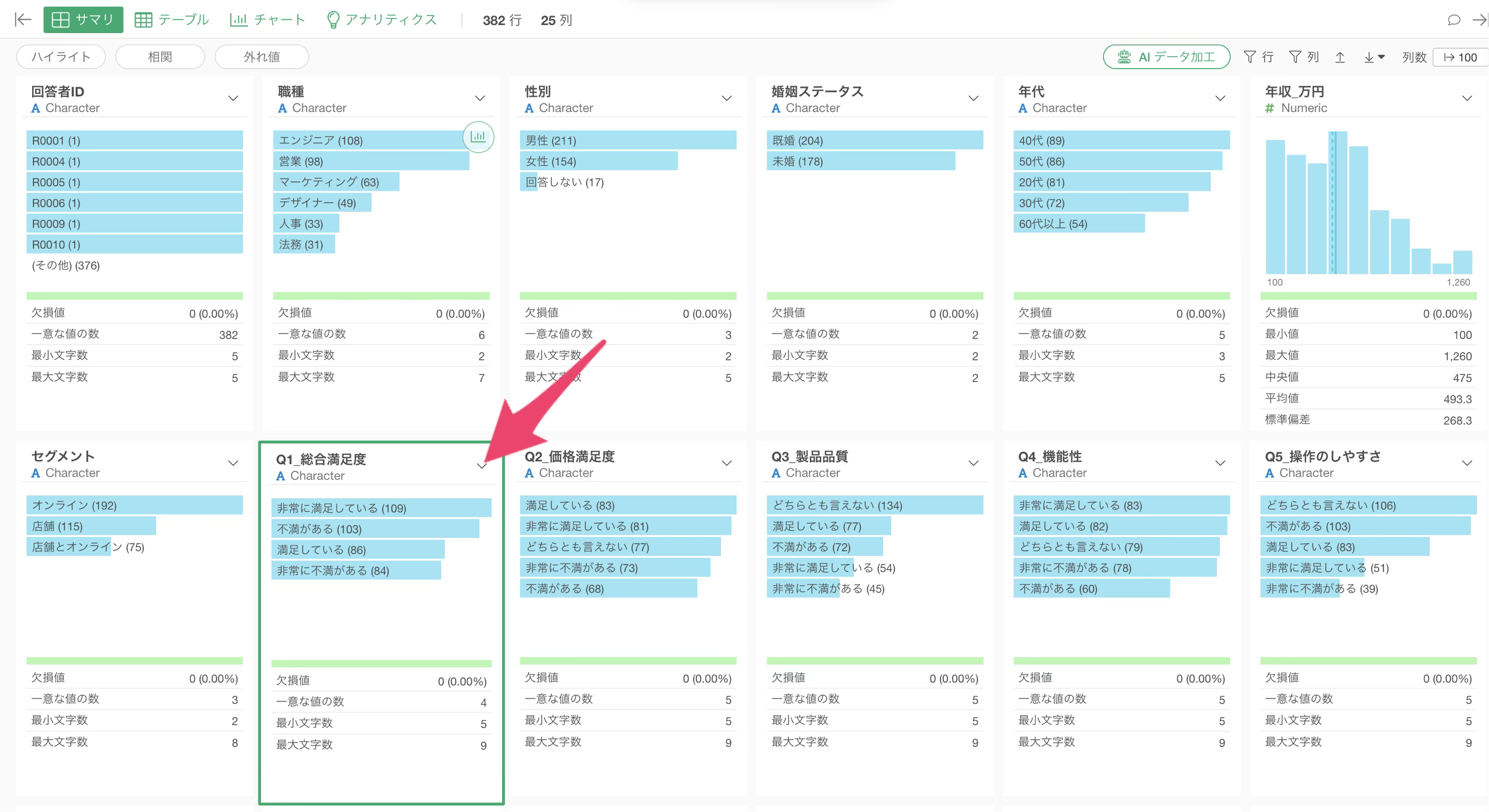Open the チャート view
The width and height of the screenshot is (1489, 812).
click(x=267, y=20)
